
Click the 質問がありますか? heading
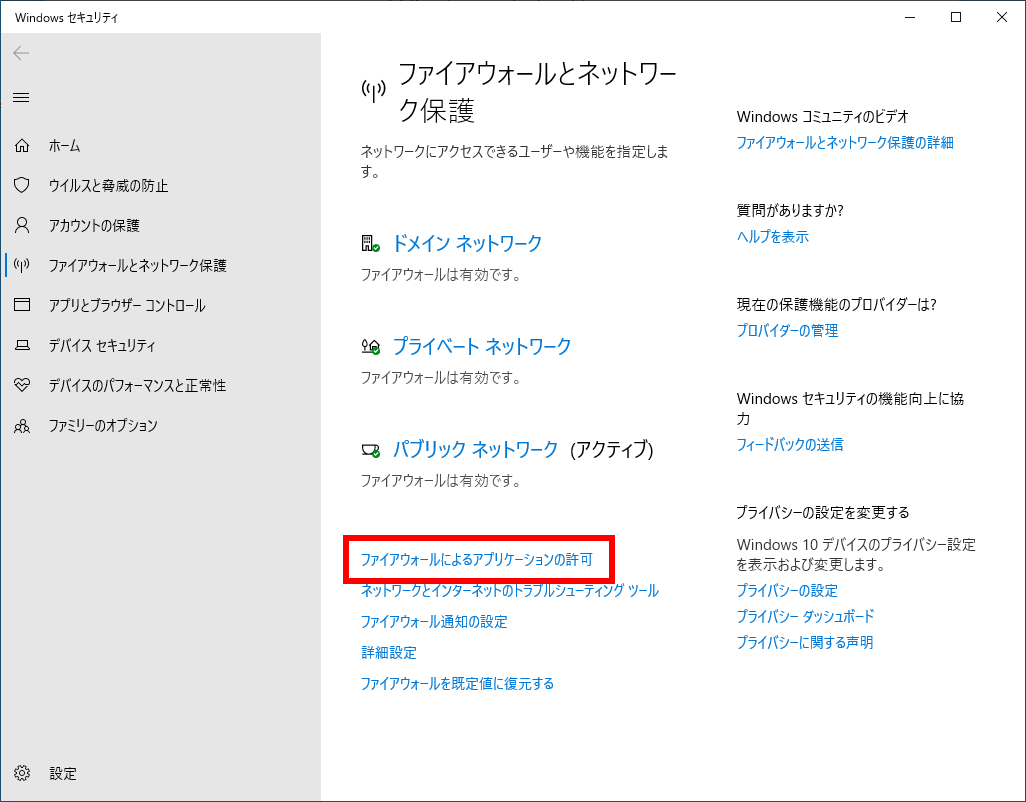790,211
